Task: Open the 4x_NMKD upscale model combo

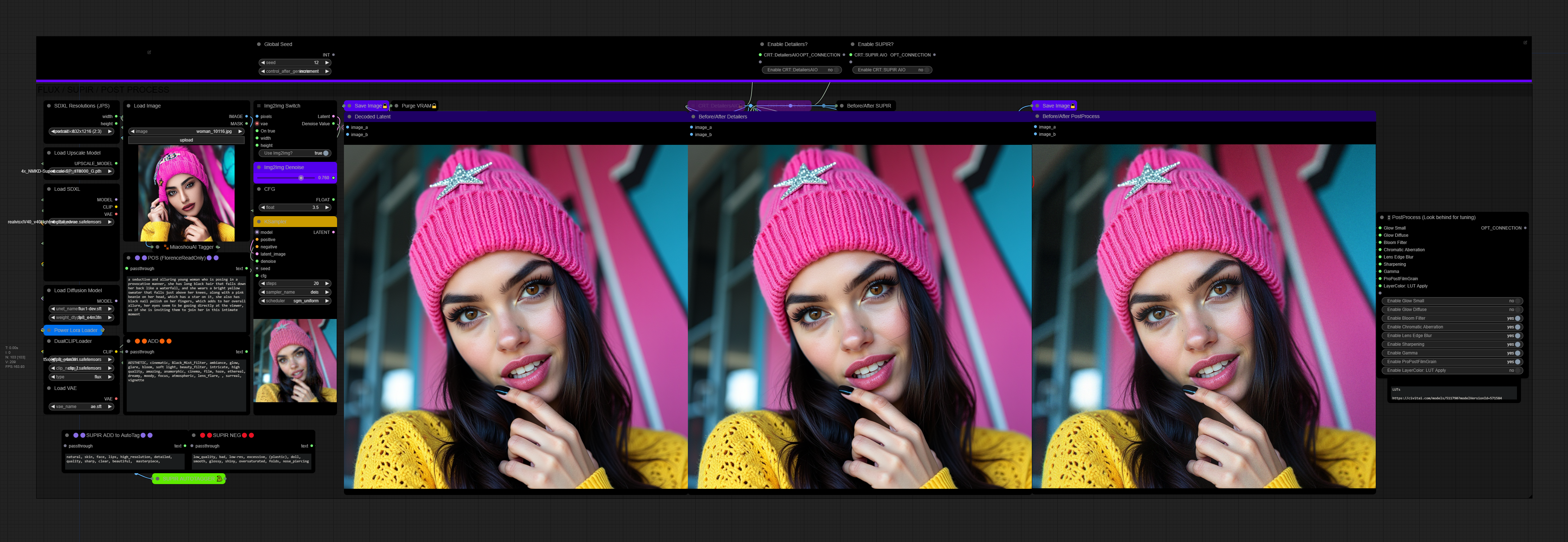Action: tap(81, 171)
